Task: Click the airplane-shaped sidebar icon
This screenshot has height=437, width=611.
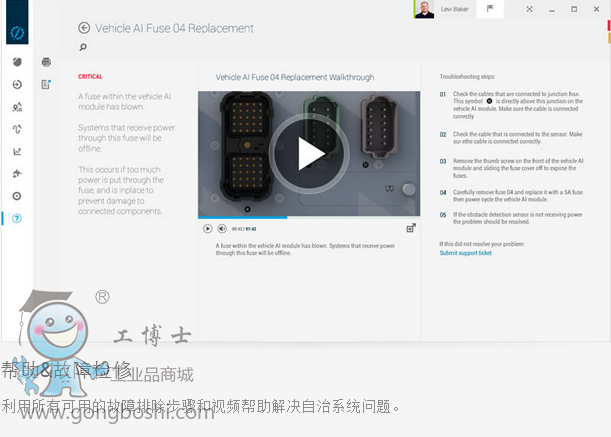Action: click(x=17, y=174)
